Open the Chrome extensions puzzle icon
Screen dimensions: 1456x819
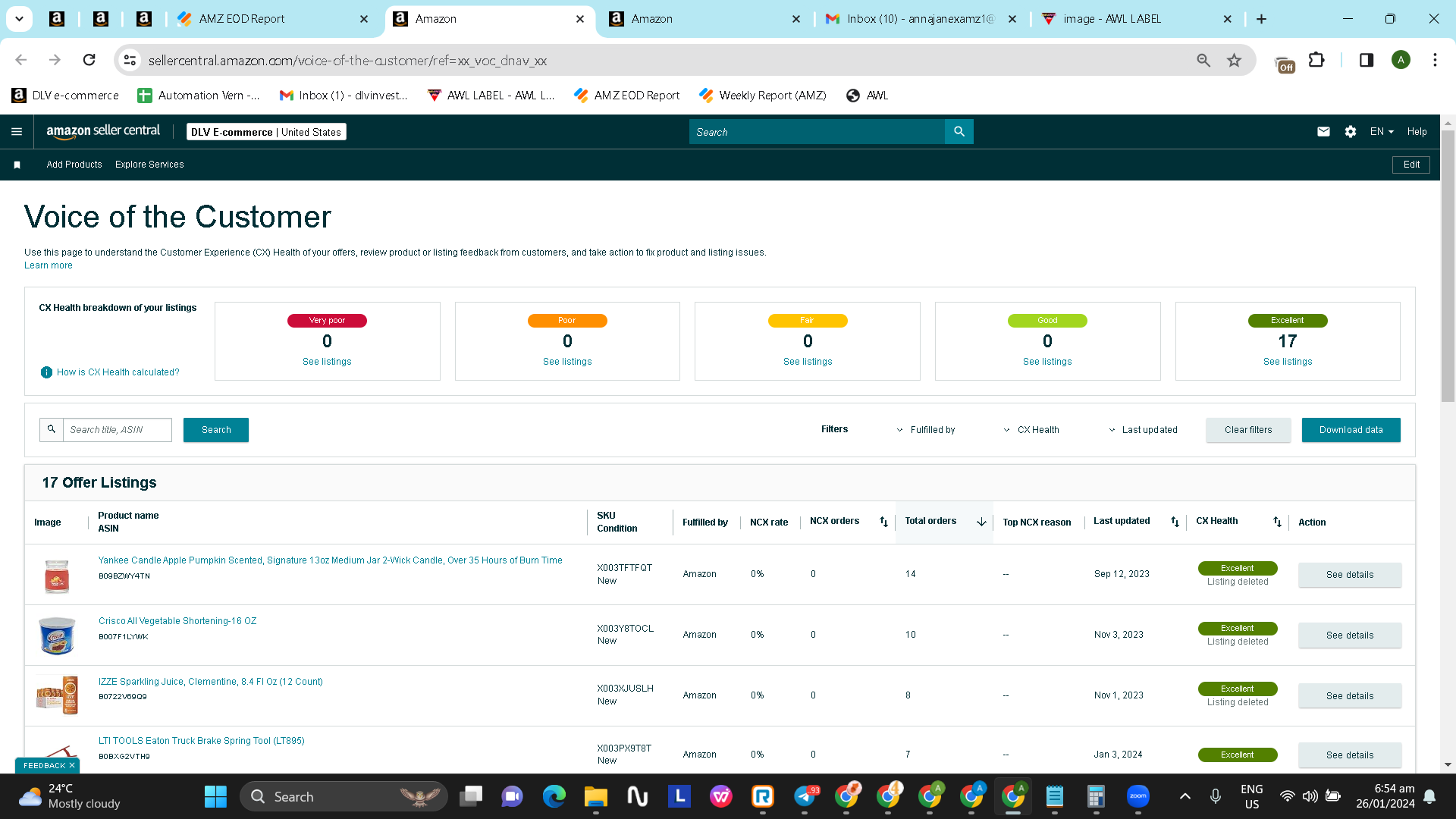point(1317,60)
